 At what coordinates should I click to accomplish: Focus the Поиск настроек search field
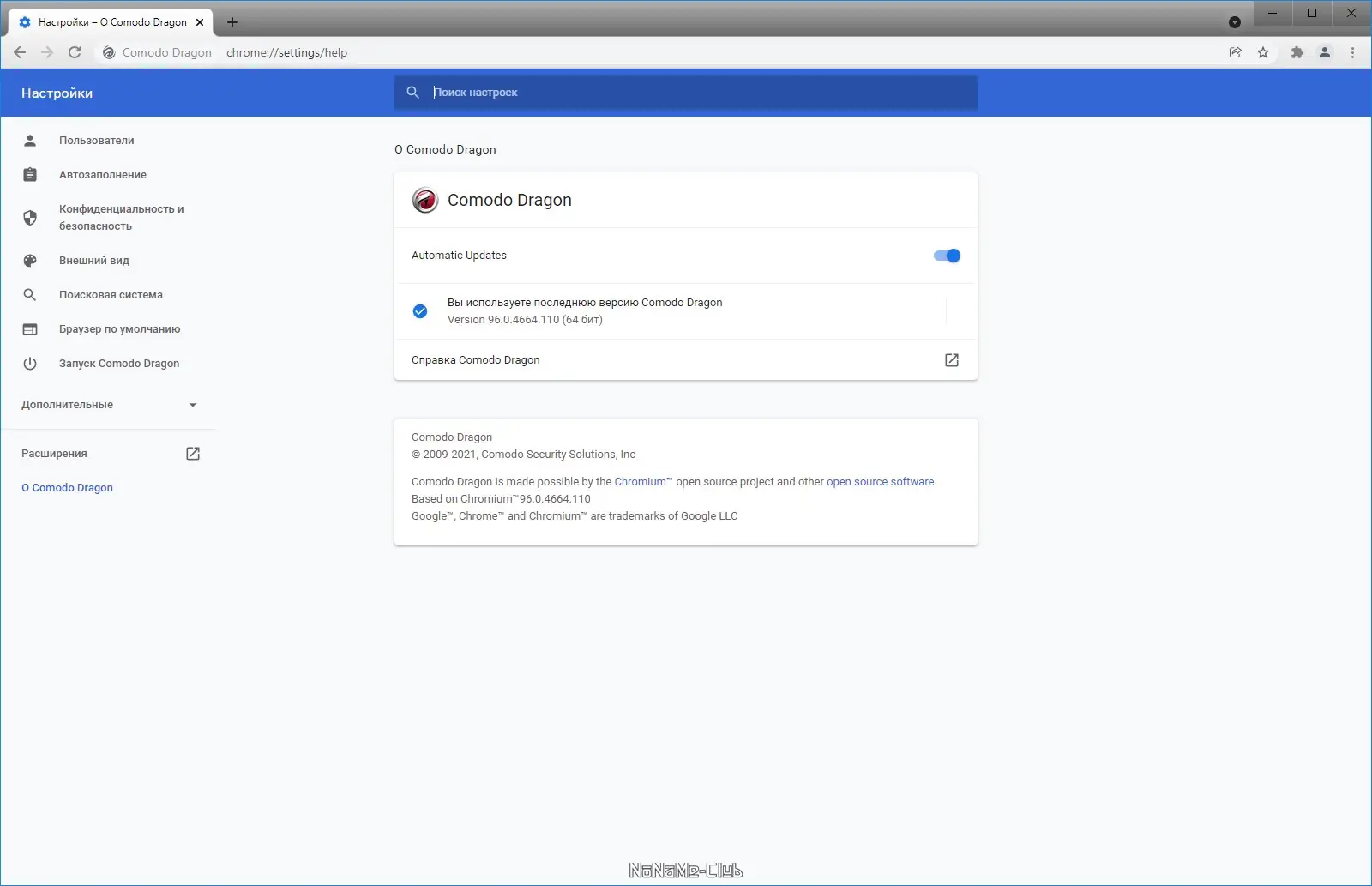tap(686, 92)
